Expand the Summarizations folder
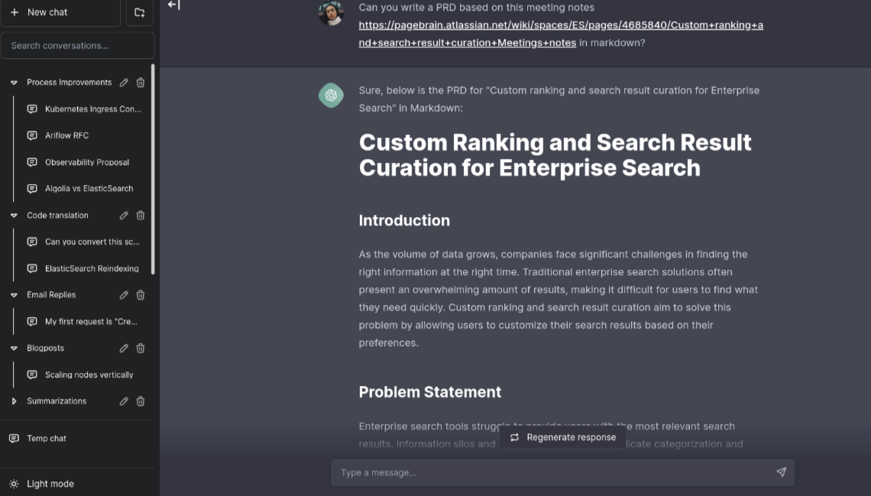 click(14, 401)
